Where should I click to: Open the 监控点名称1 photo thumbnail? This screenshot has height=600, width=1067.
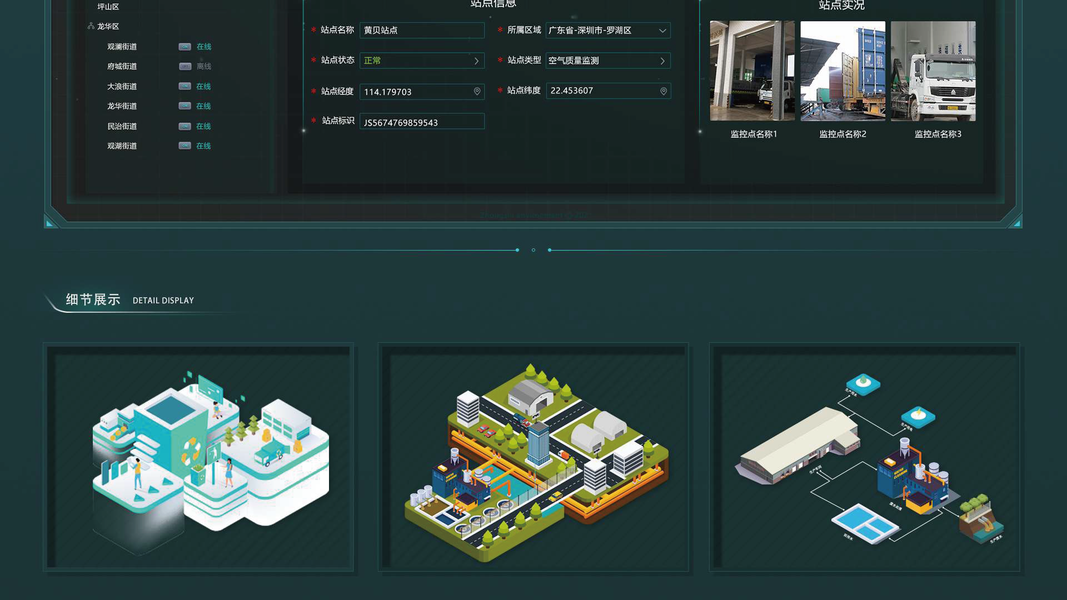point(752,71)
